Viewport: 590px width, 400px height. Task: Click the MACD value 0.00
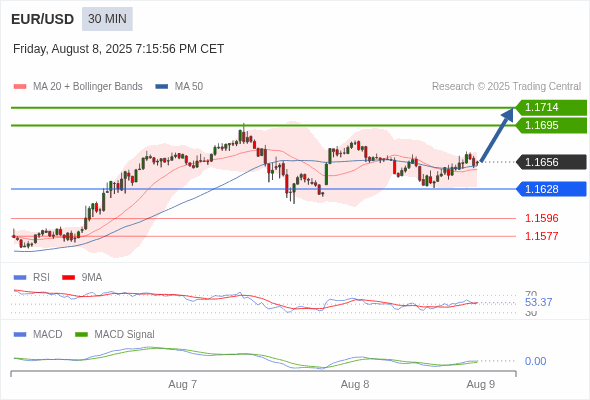535,361
